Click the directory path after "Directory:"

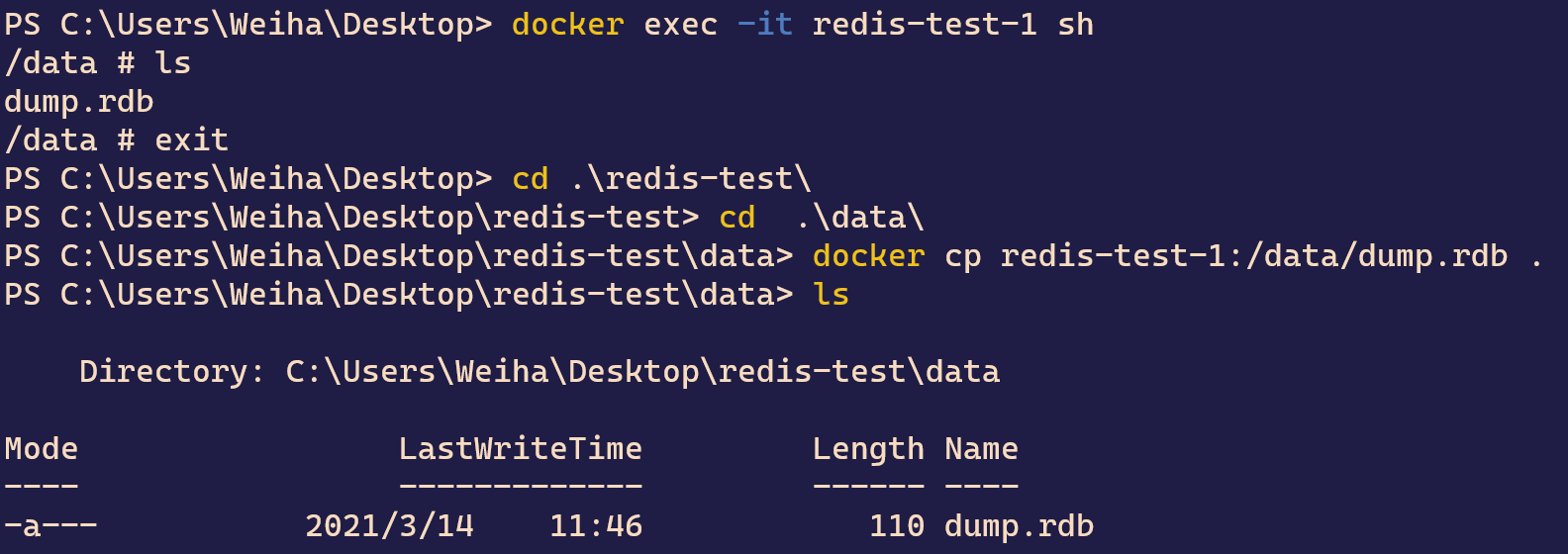click(642, 372)
